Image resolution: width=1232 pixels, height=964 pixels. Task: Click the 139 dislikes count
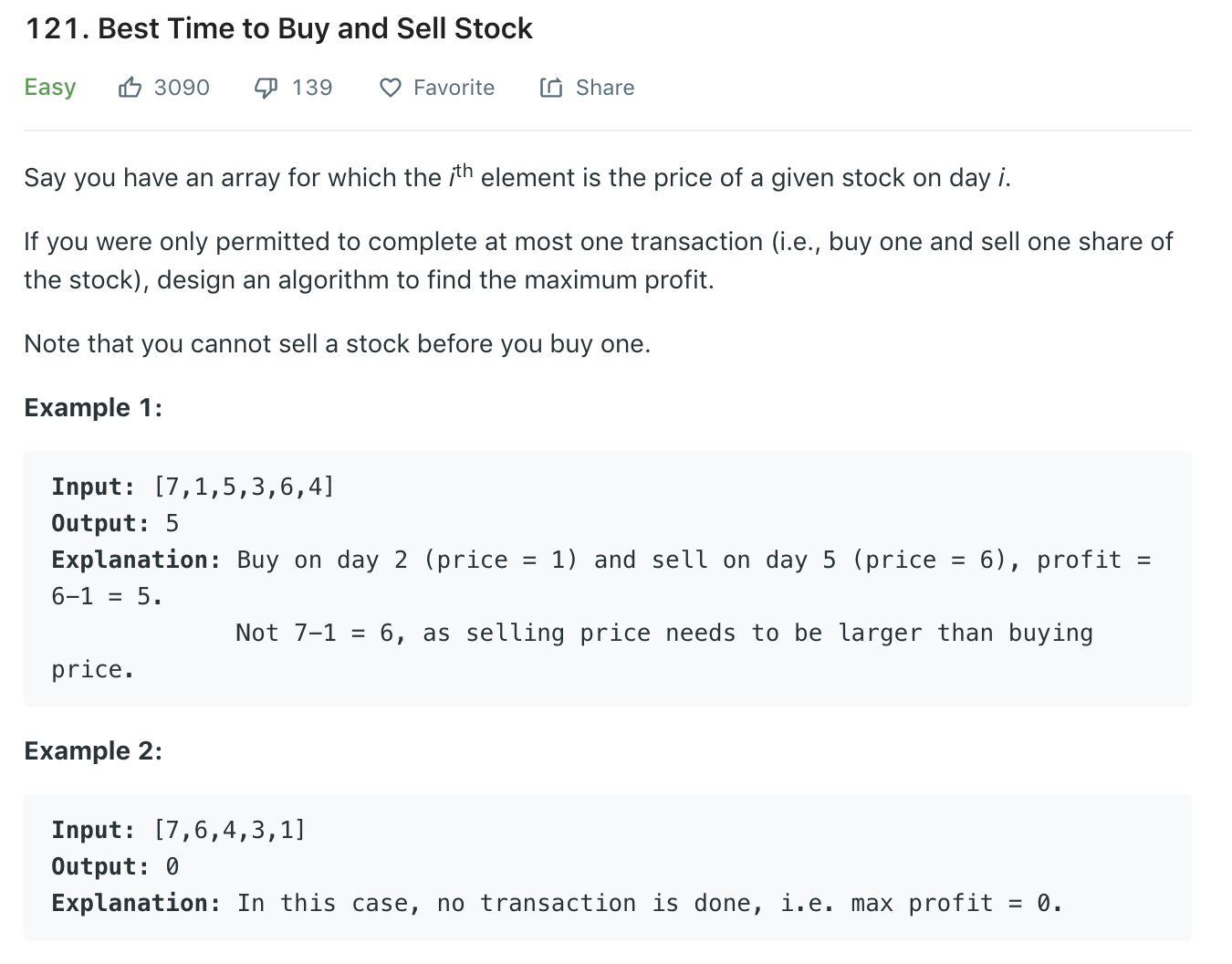(x=312, y=88)
